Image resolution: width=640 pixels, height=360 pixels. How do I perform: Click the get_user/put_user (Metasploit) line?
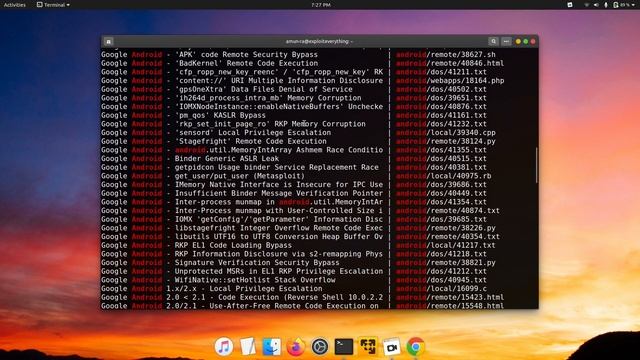click(203, 176)
